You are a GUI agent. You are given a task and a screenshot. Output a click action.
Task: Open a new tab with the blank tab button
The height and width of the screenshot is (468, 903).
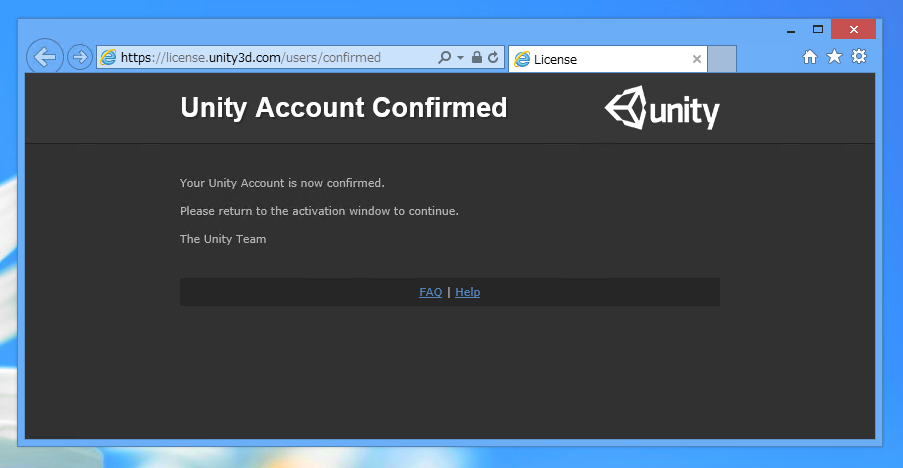click(x=722, y=59)
